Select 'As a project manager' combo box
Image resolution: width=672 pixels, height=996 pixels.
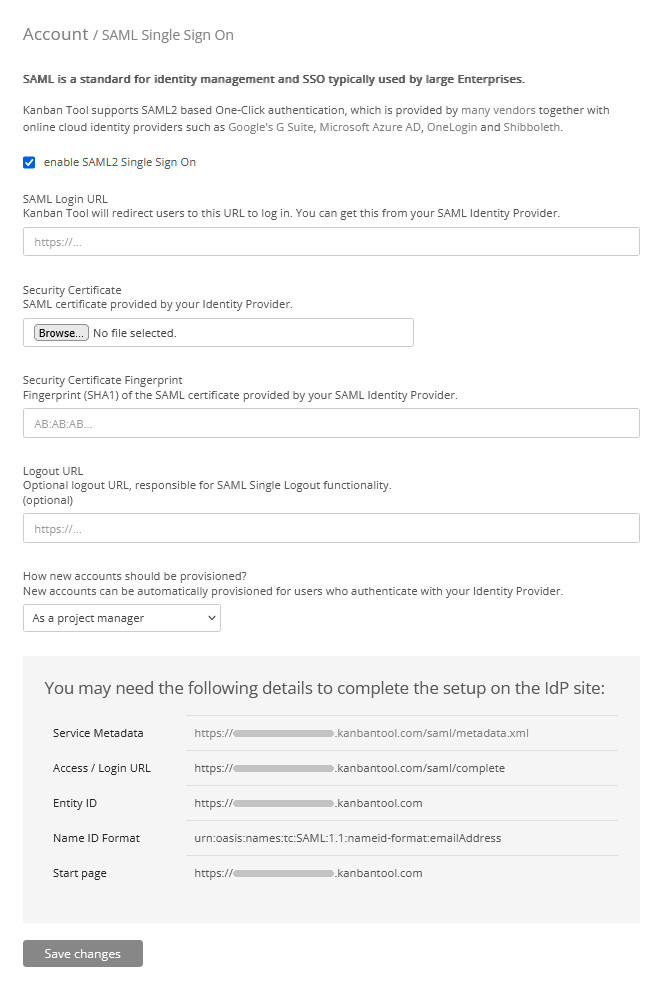120,617
